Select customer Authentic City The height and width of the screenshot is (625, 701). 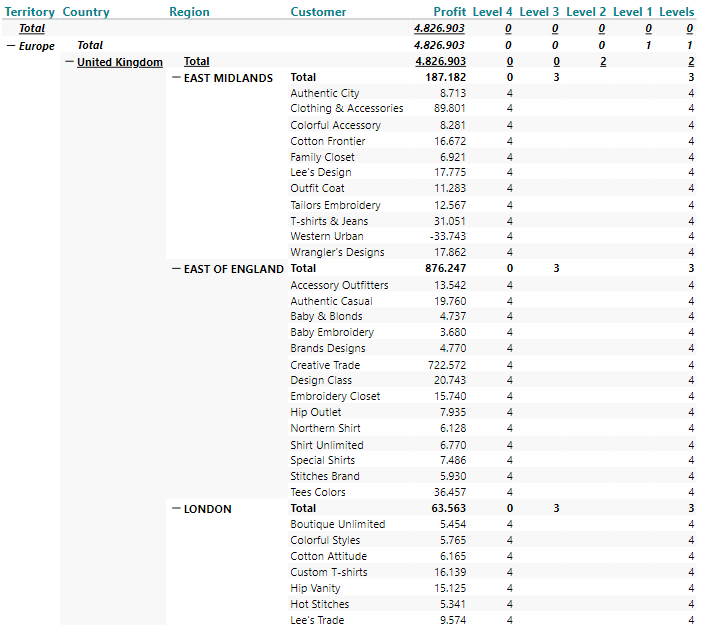tap(325, 93)
